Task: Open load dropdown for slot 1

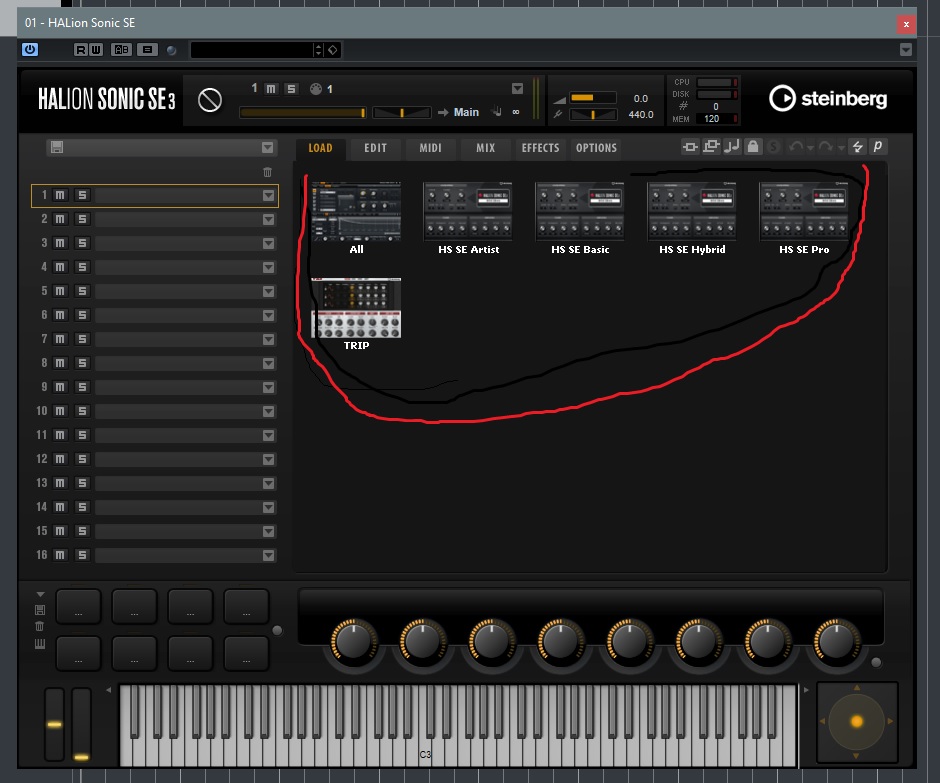Action: point(268,195)
